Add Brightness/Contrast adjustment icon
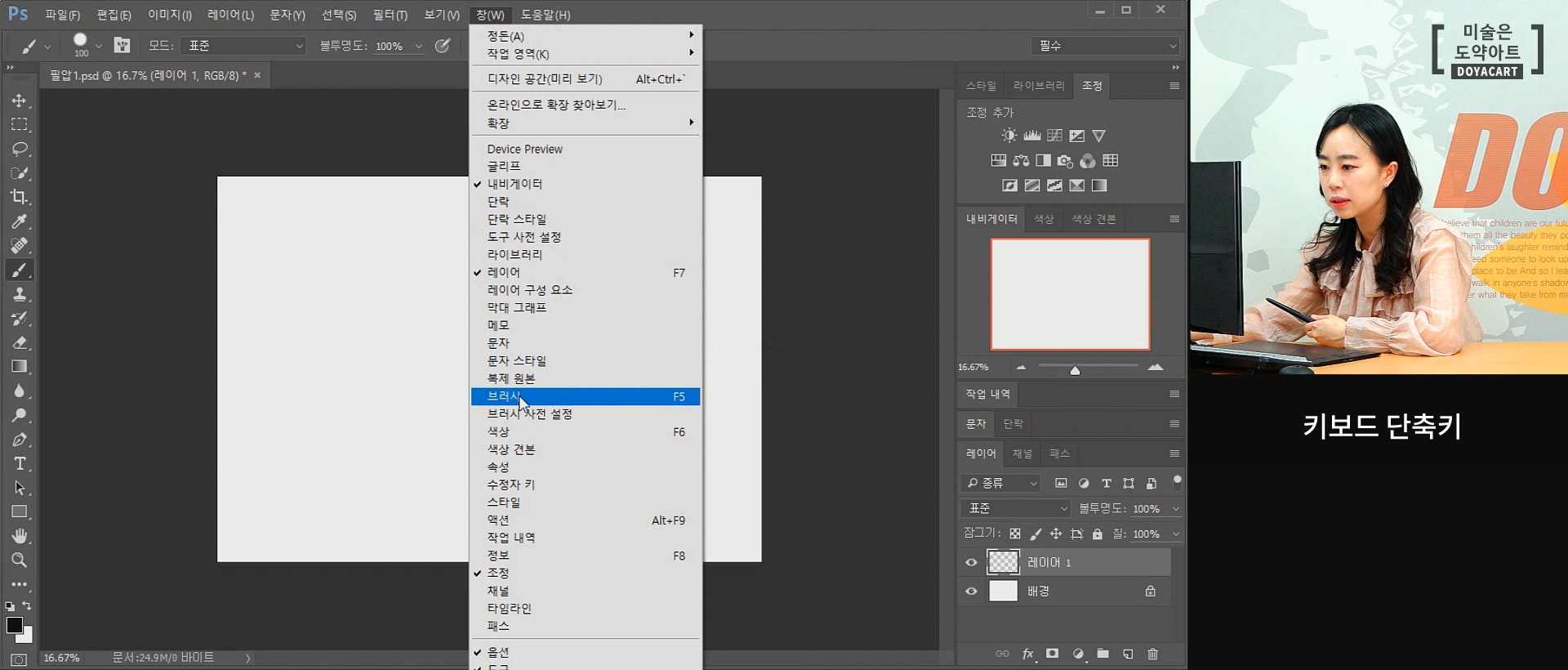The height and width of the screenshot is (670, 1568). pos(1009,136)
